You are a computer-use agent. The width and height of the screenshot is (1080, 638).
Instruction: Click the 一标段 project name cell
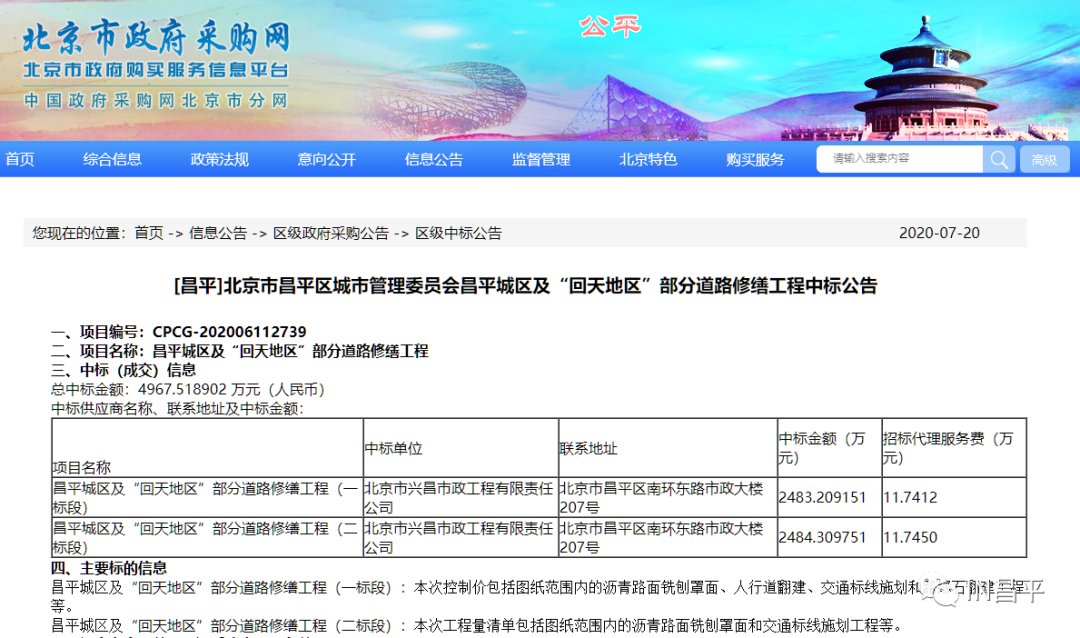[x=206, y=497]
